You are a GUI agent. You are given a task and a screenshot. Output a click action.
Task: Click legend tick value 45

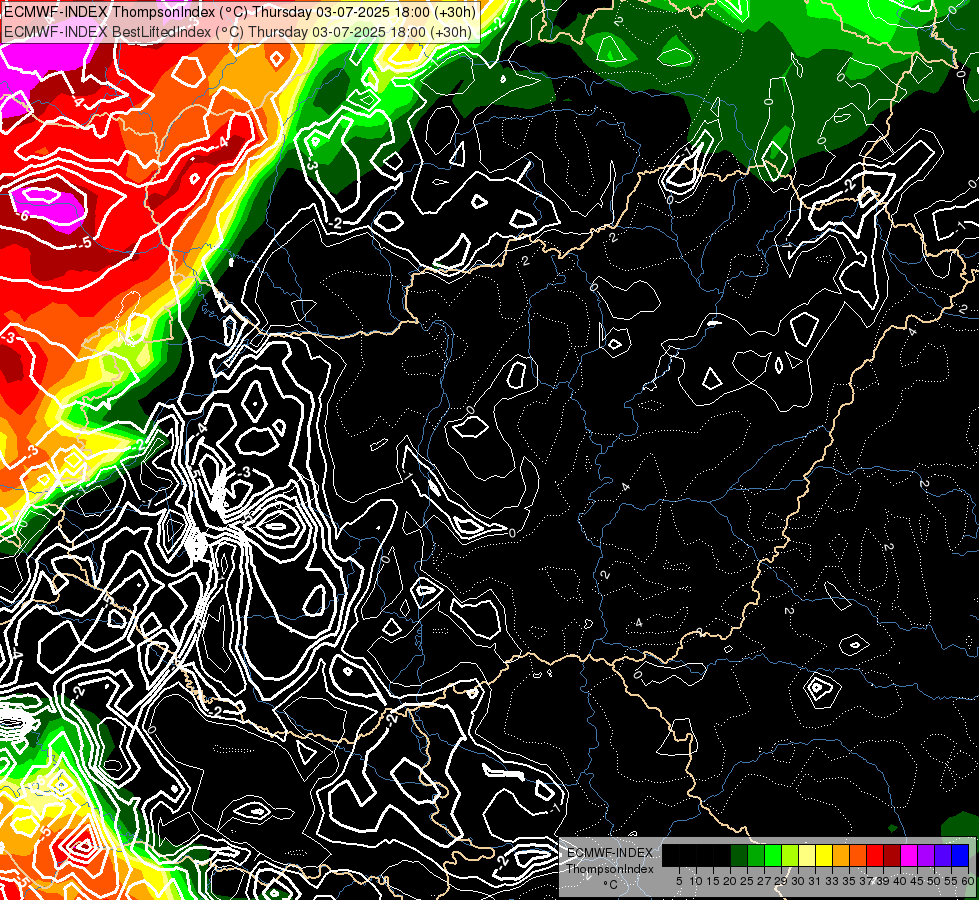(x=918, y=881)
